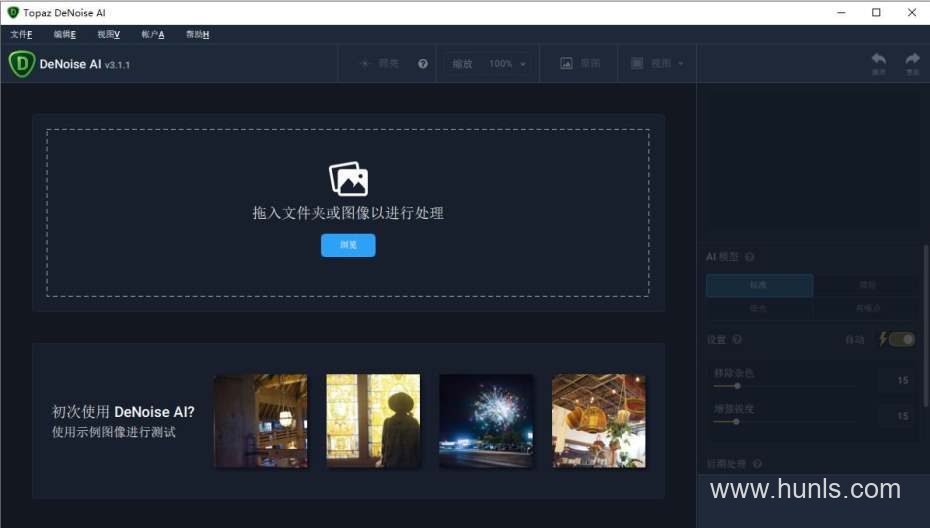Screen dimensions: 930x528
Task: Click the DeNoise AI shield logo
Action: [22, 64]
